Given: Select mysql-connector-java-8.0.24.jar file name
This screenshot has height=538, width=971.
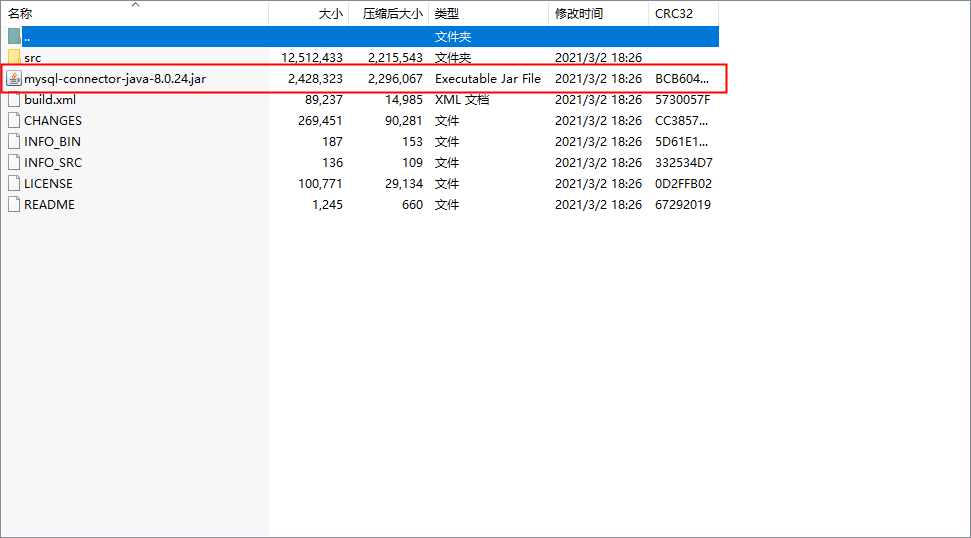Looking at the screenshot, I should coord(115,79).
